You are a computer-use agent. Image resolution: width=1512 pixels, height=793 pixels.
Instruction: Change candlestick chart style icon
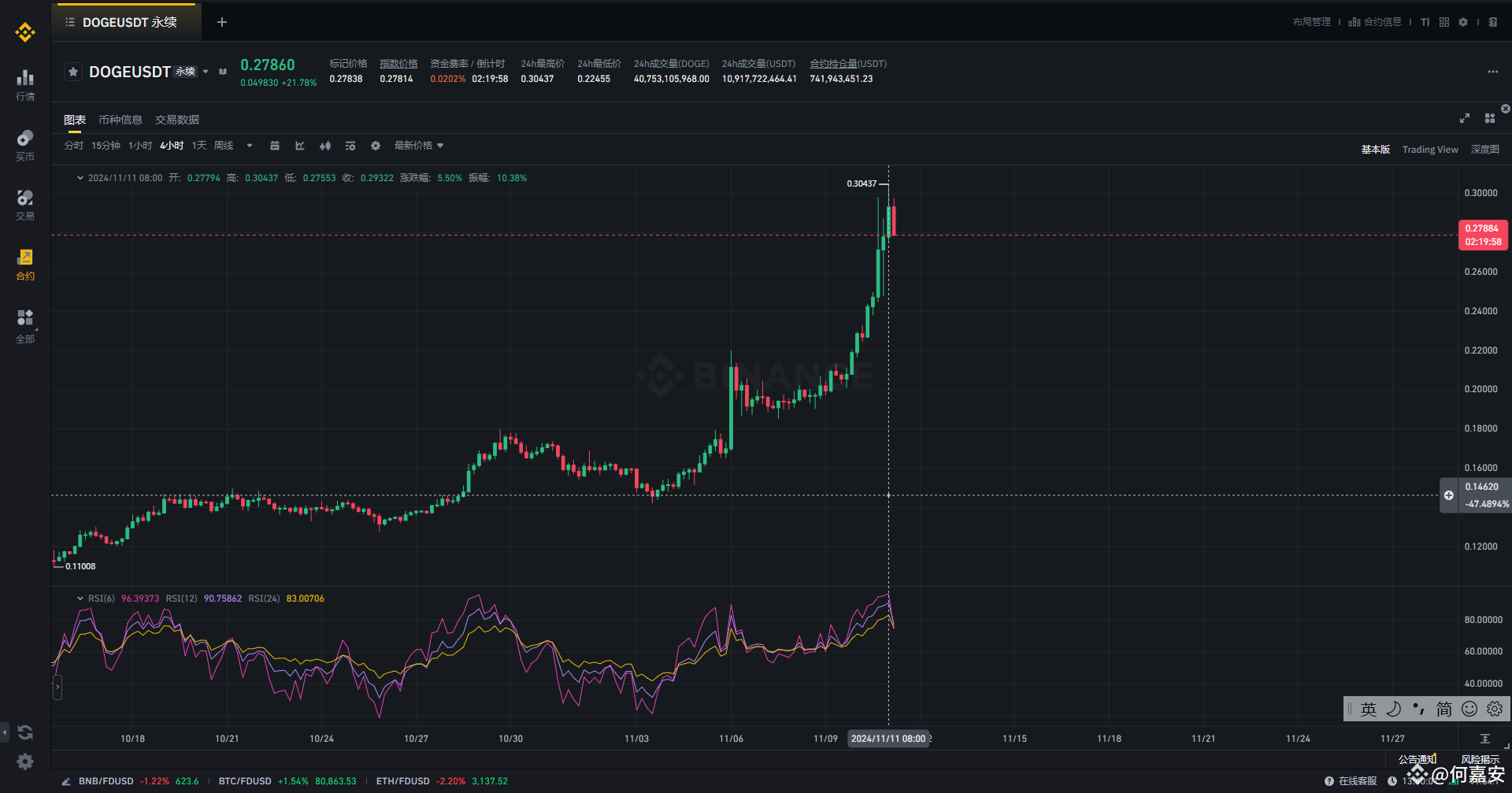(x=325, y=146)
